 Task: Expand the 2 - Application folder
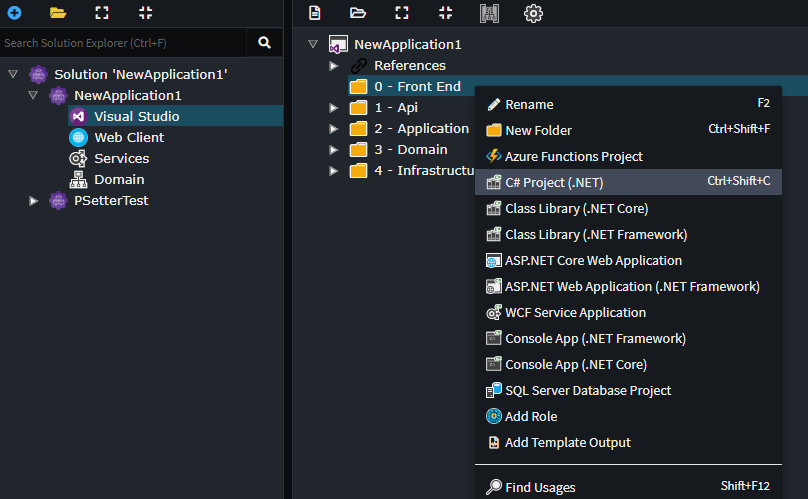click(333, 129)
